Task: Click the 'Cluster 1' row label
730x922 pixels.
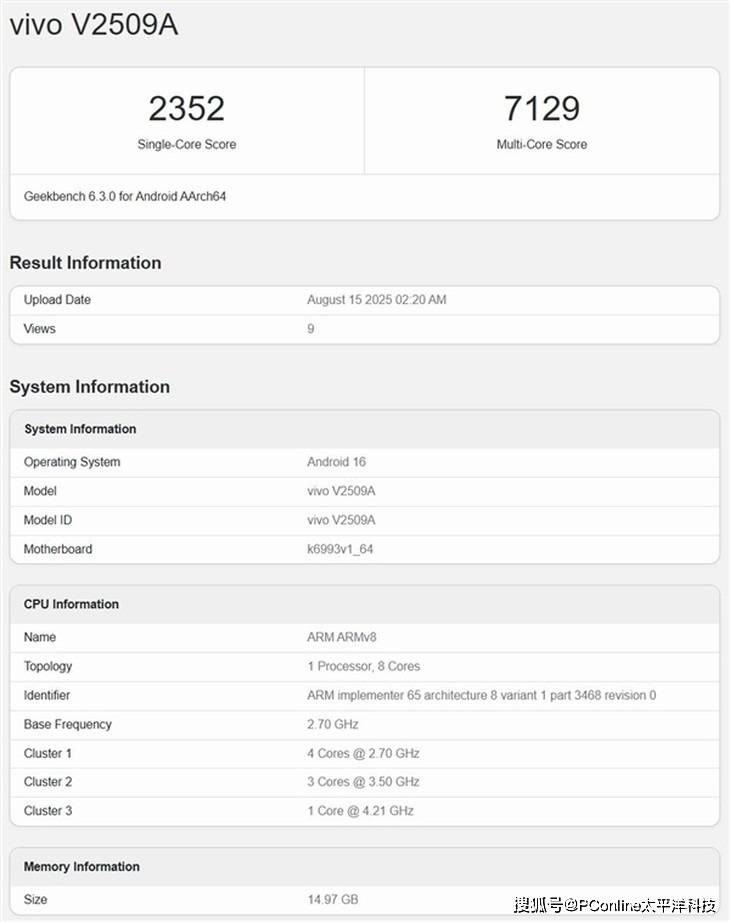Action: (x=48, y=753)
